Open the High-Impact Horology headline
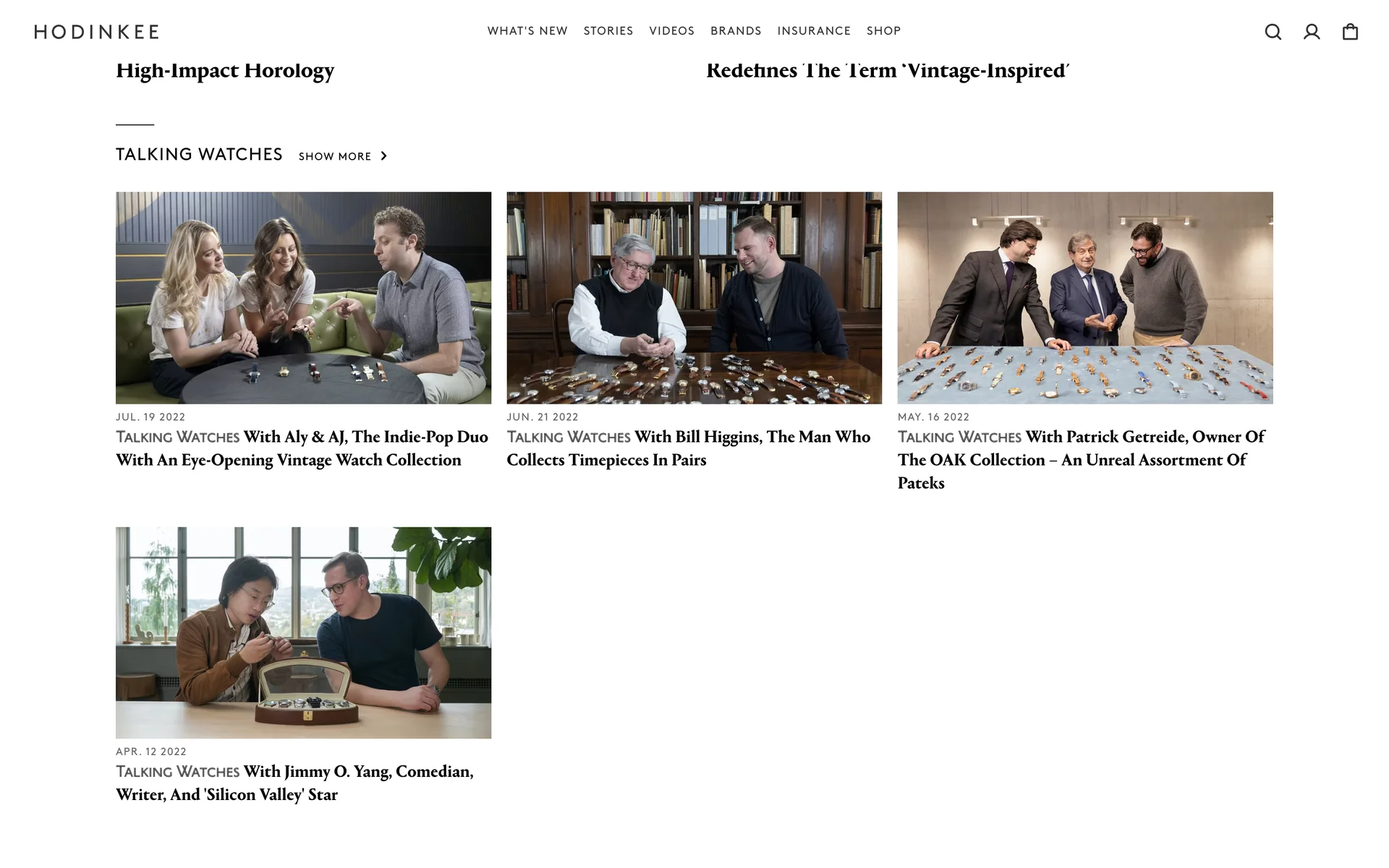This screenshot has width=1389, height=868. pyautogui.click(x=225, y=70)
